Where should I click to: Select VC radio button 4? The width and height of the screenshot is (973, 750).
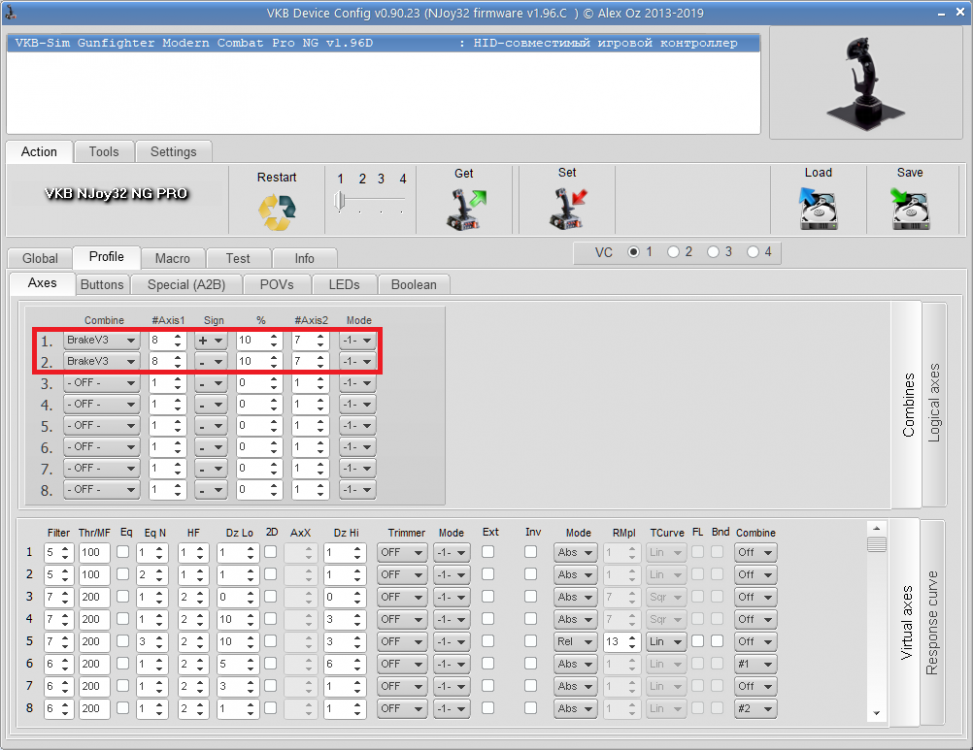(753, 252)
